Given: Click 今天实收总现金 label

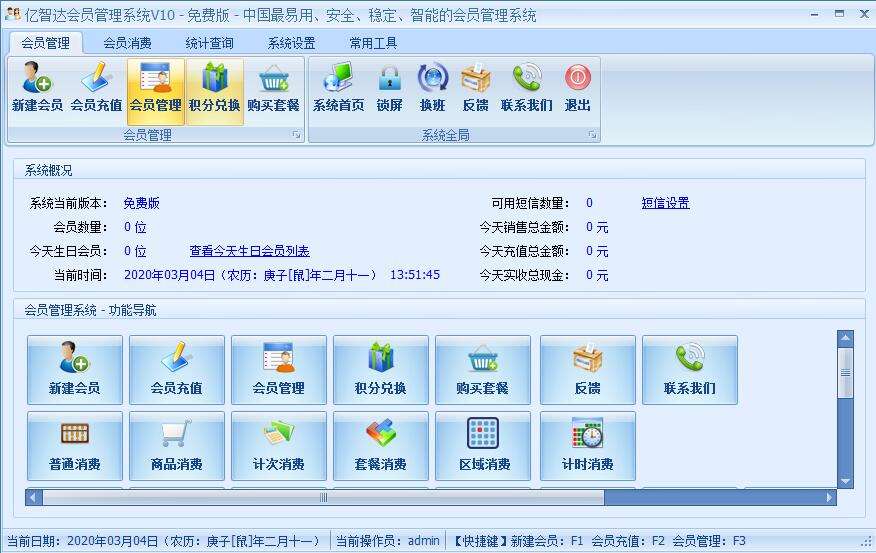Looking at the screenshot, I should 524,275.
